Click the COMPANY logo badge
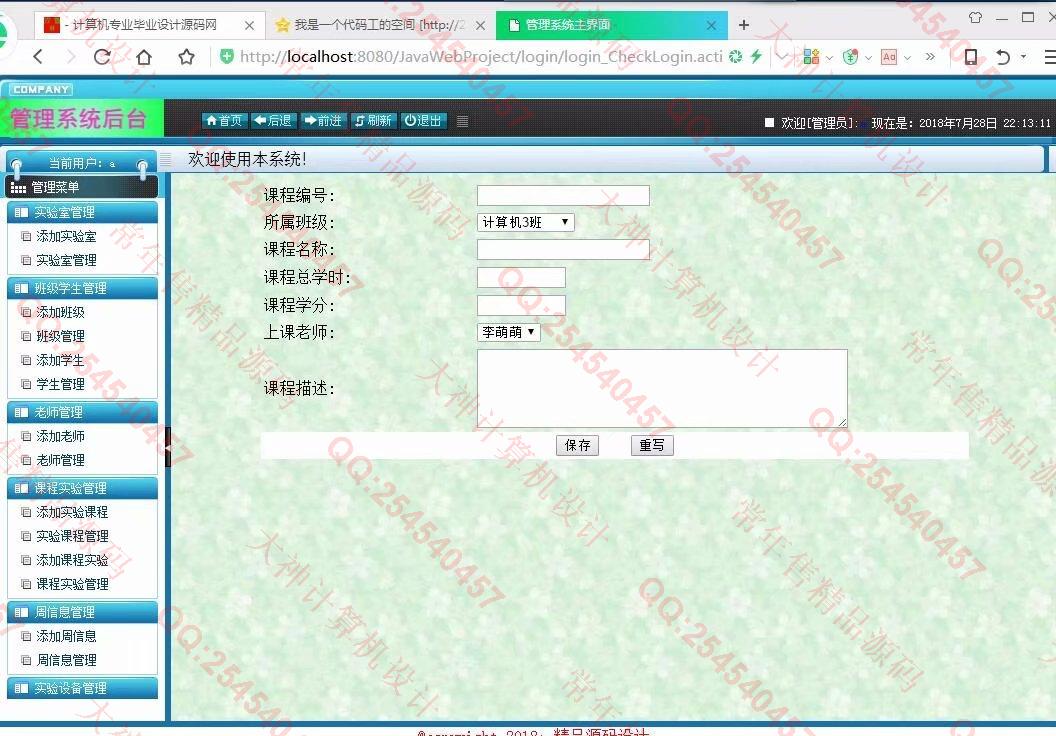1056x736 pixels. (x=40, y=90)
